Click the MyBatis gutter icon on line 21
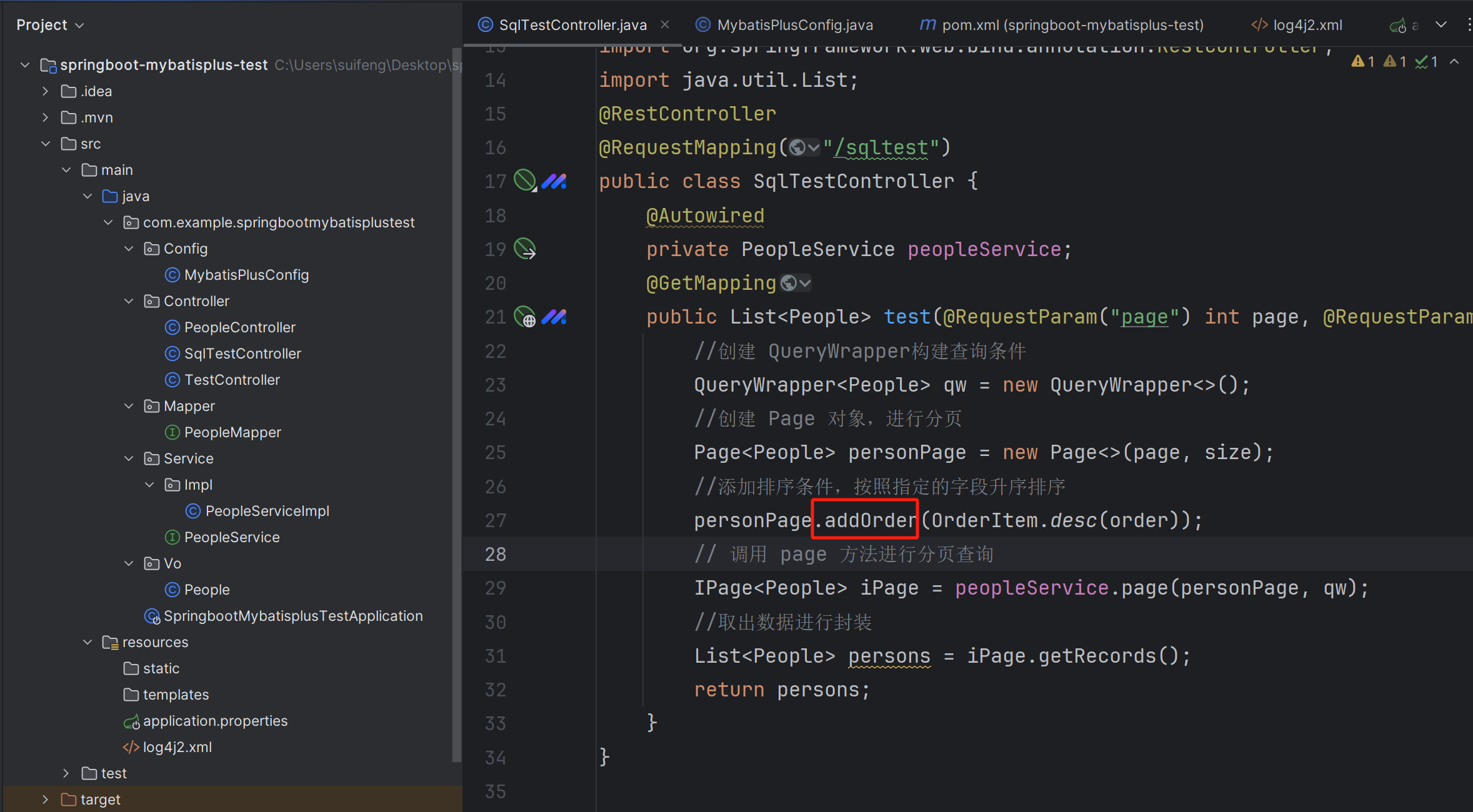 click(x=554, y=317)
